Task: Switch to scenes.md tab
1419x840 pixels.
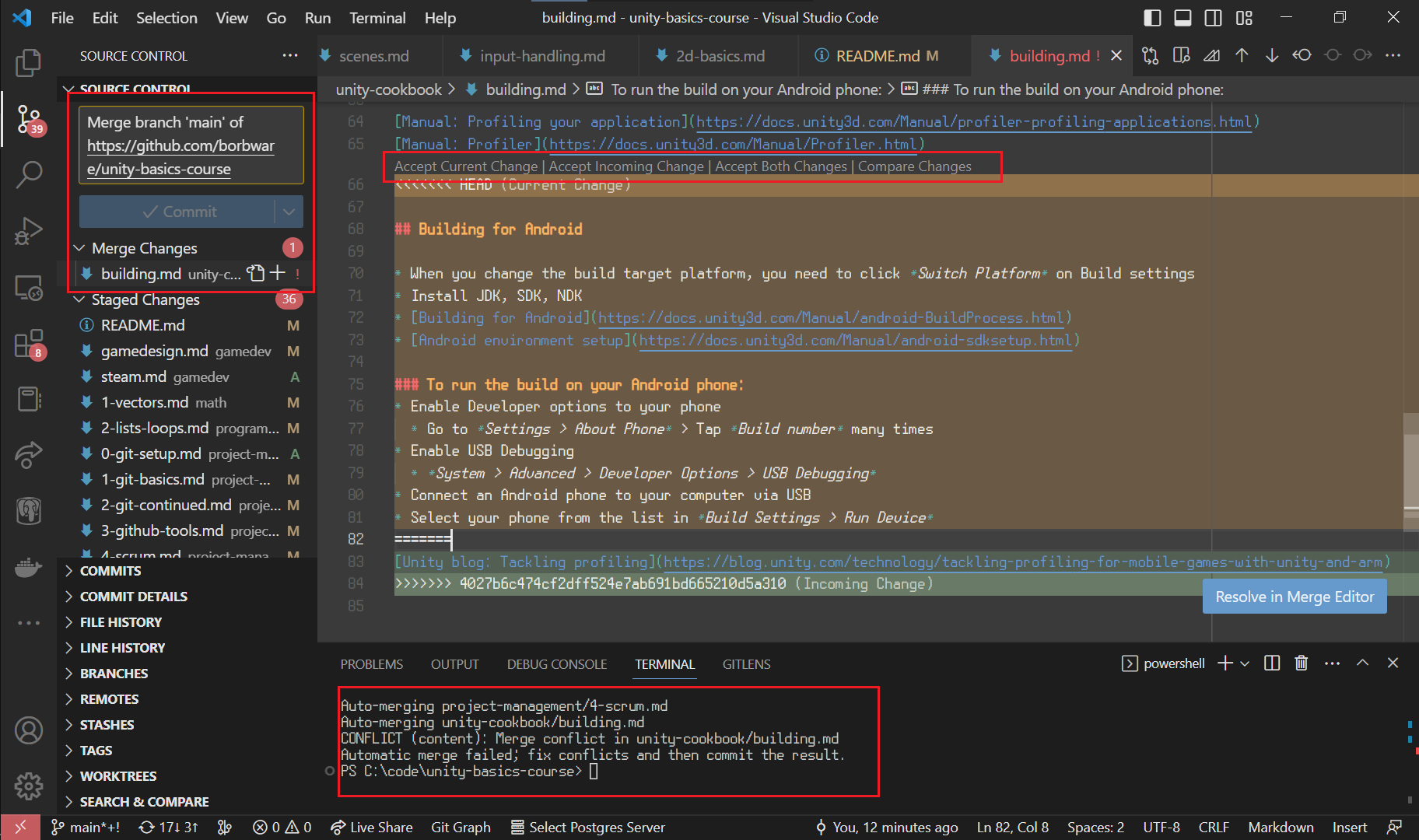Action: tap(374, 56)
